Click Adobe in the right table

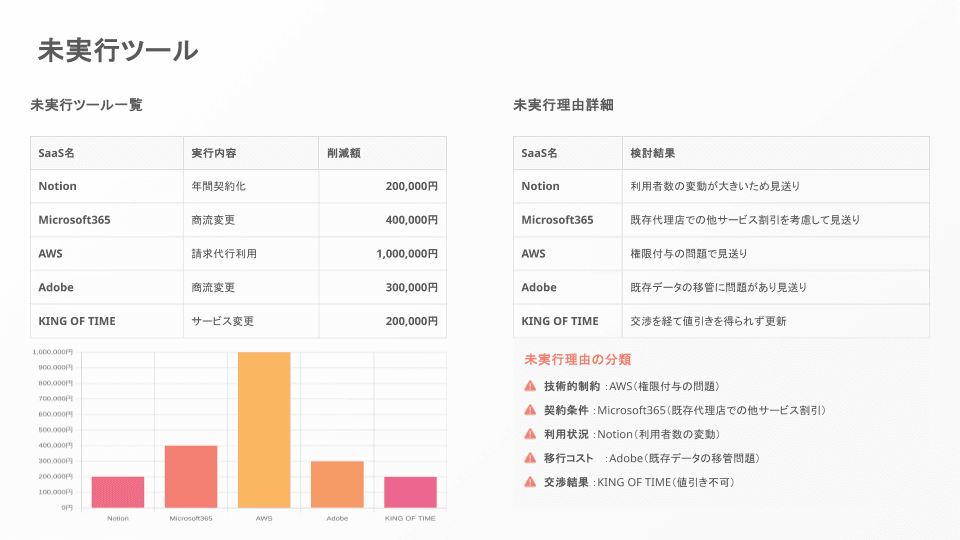pos(539,287)
